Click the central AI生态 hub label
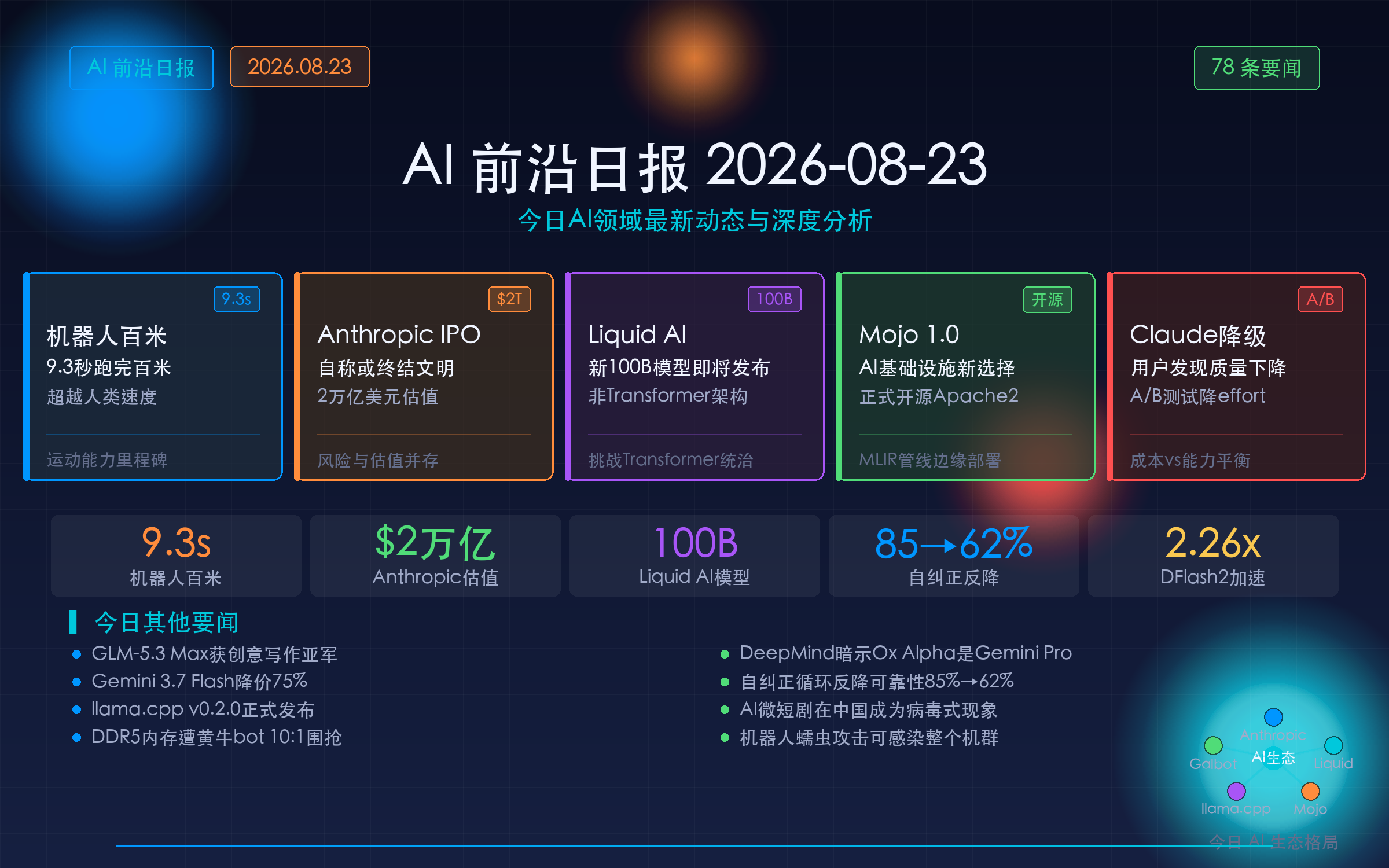1389x868 pixels. coord(1273,757)
